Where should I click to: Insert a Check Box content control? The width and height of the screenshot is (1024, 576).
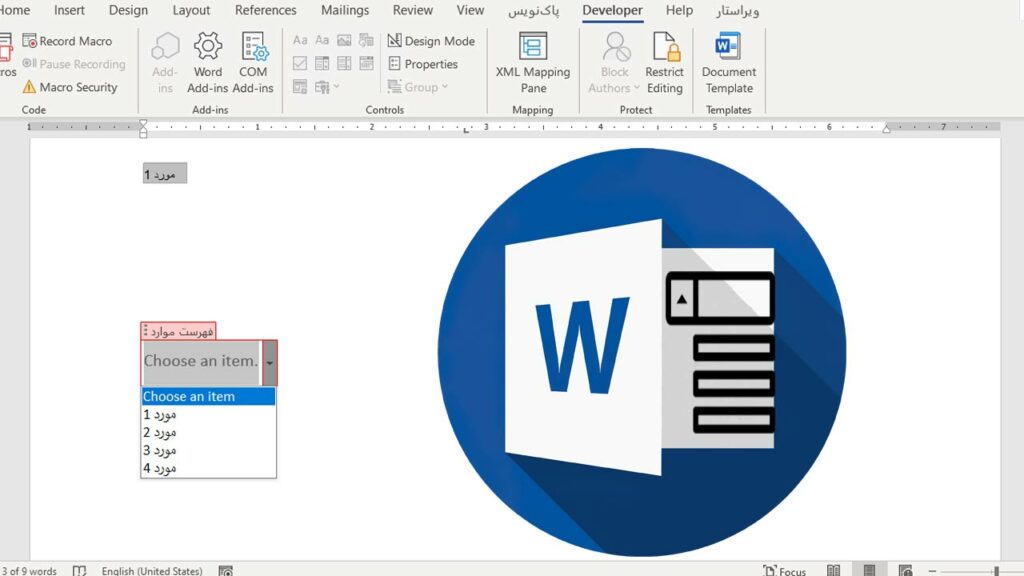click(300, 64)
